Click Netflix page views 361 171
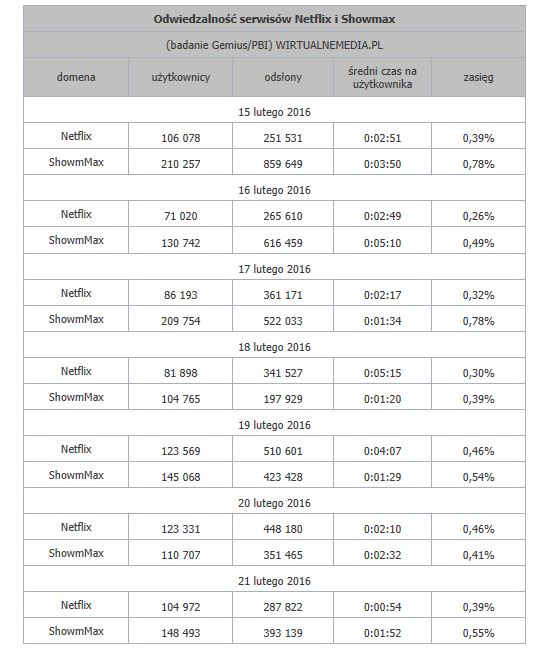 click(283, 295)
